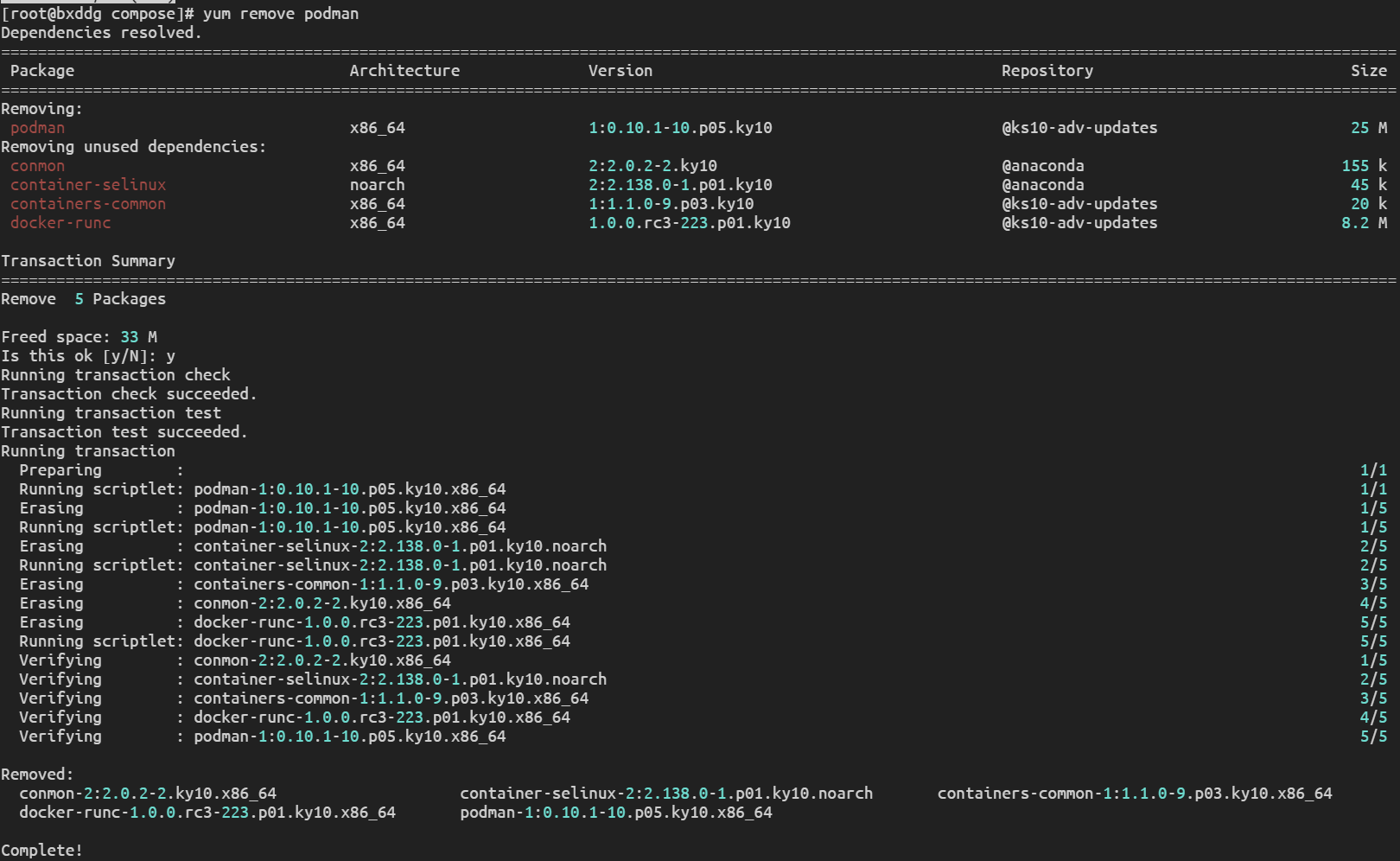This screenshot has width=1400, height=861.
Task: Click the red 'conmon' package name
Action: click(x=37, y=166)
